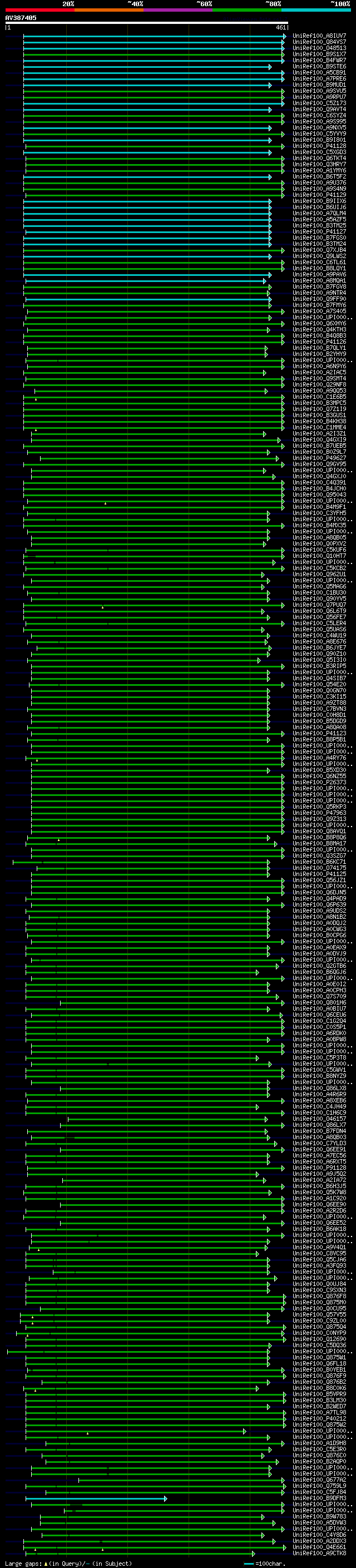
Task: Pick the UniRef100_B3MPC5 label
Action: pos(319,403)
